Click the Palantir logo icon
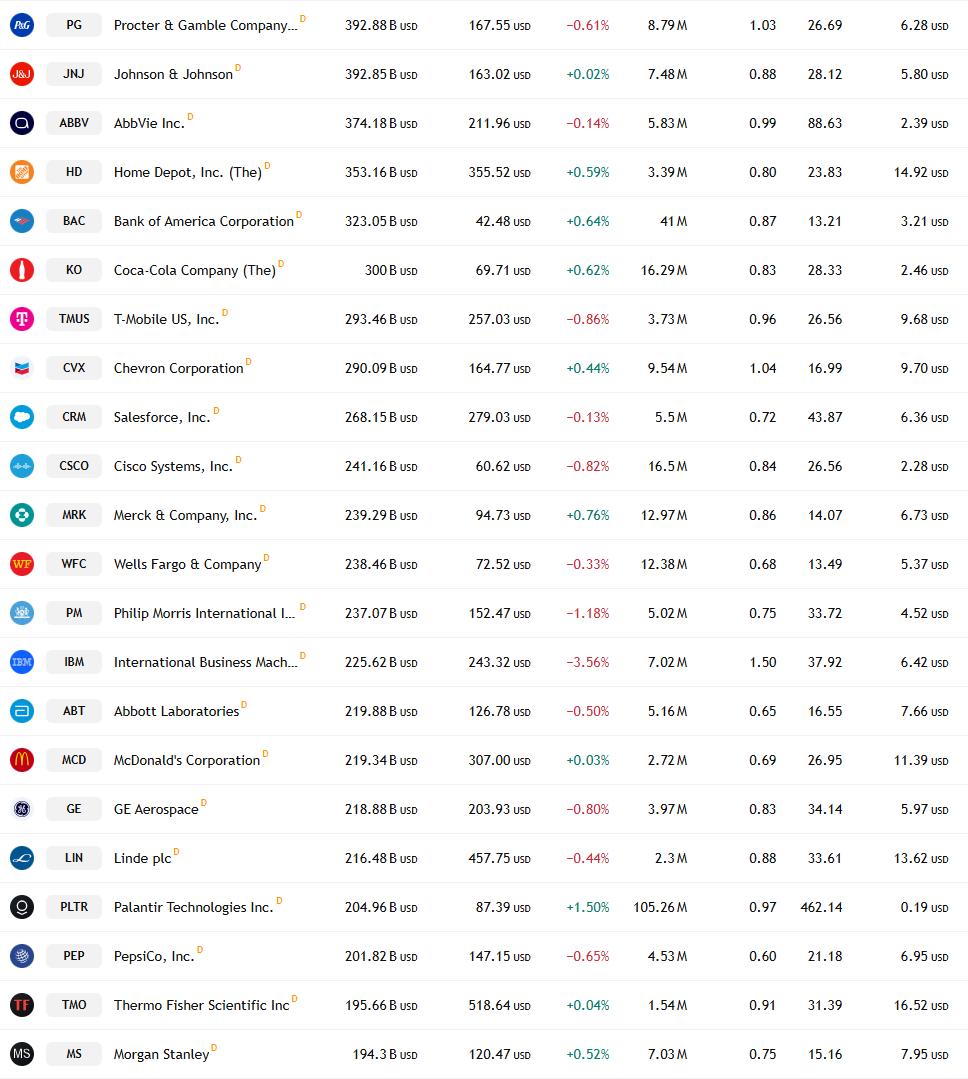This screenshot has height=1079, width=968. pos(22,907)
